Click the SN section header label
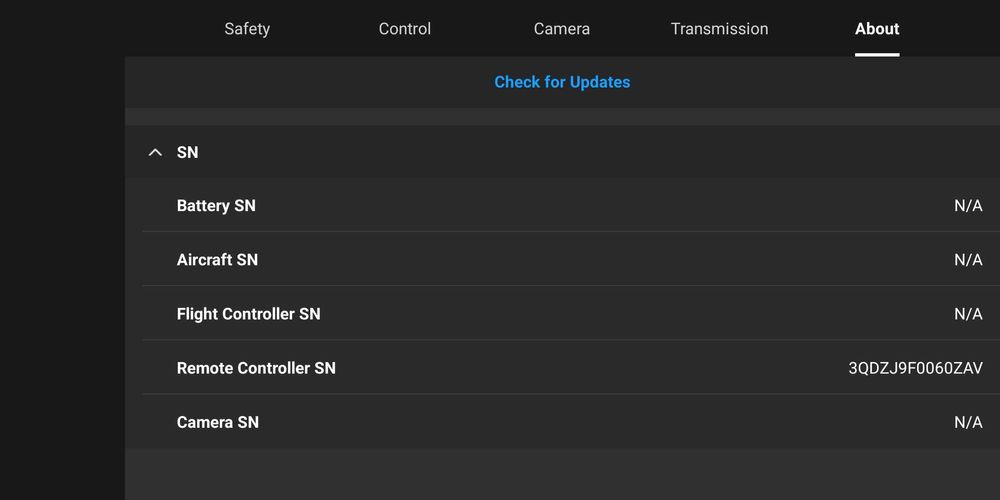This screenshot has height=500, width=1000. [x=188, y=152]
